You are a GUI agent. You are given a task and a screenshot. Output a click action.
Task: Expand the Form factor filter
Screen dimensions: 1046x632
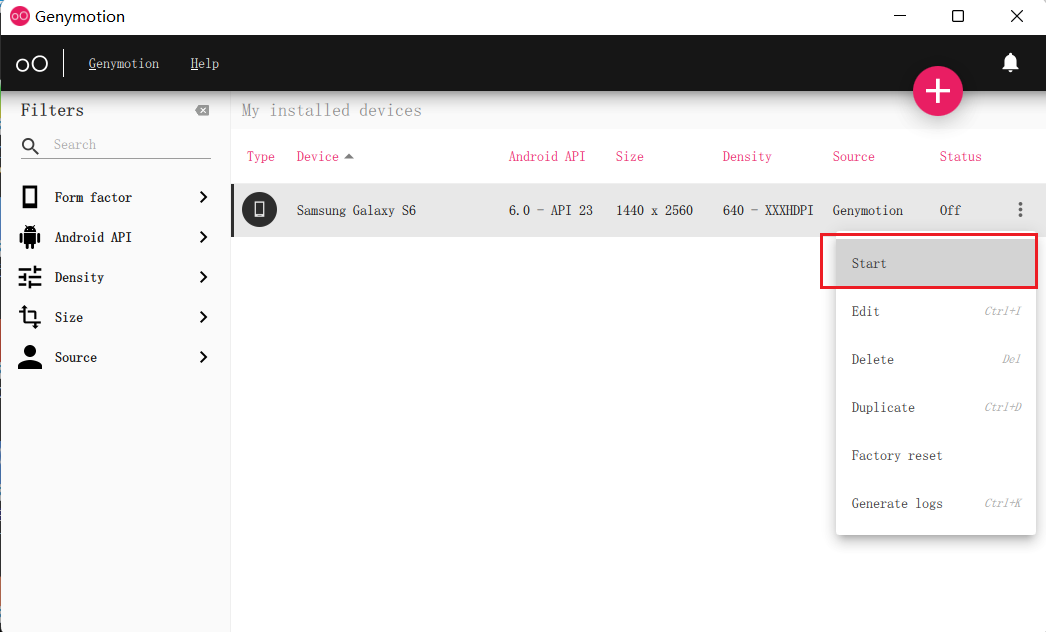tap(203, 197)
